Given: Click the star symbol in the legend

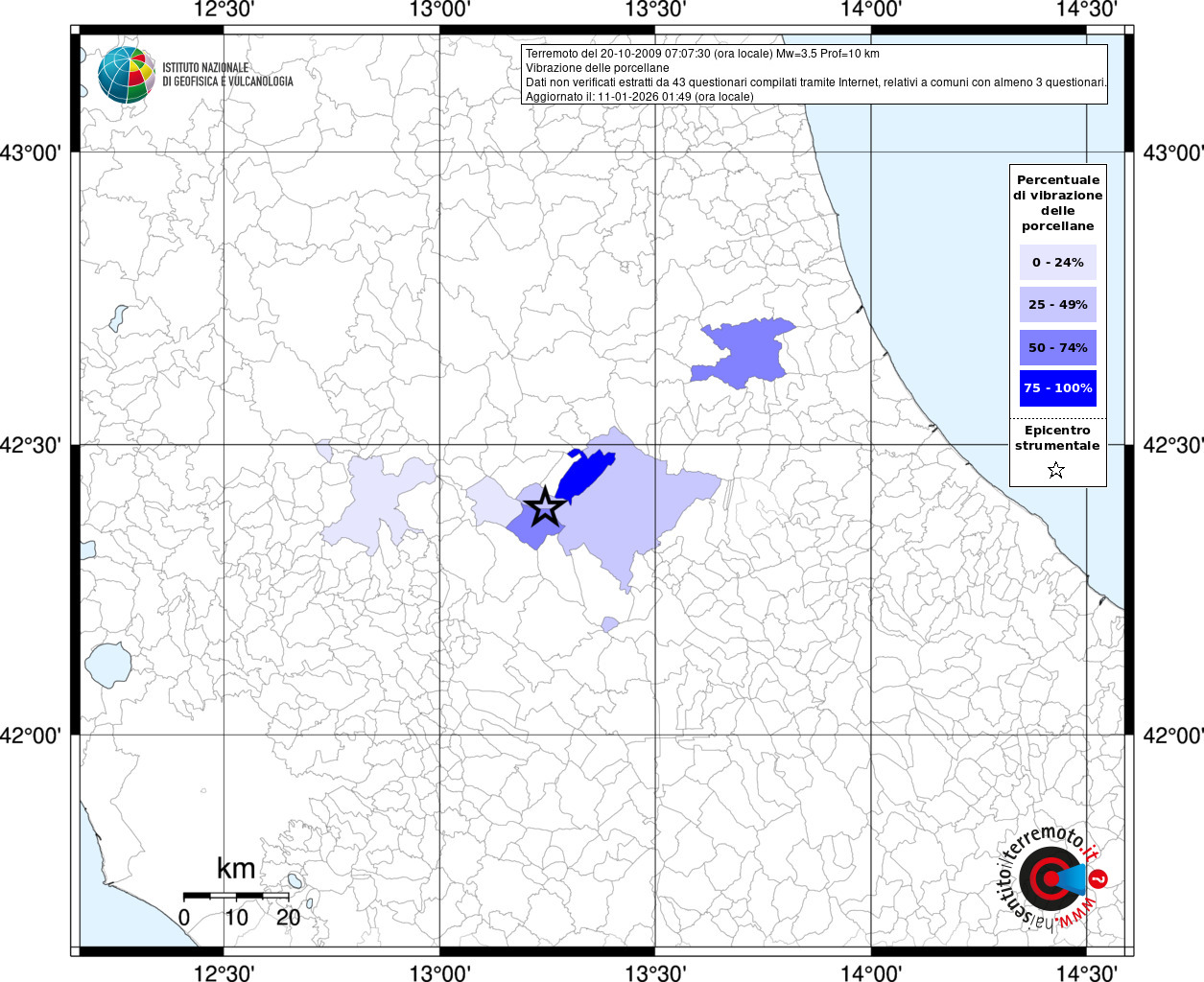Looking at the screenshot, I should [x=1056, y=470].
